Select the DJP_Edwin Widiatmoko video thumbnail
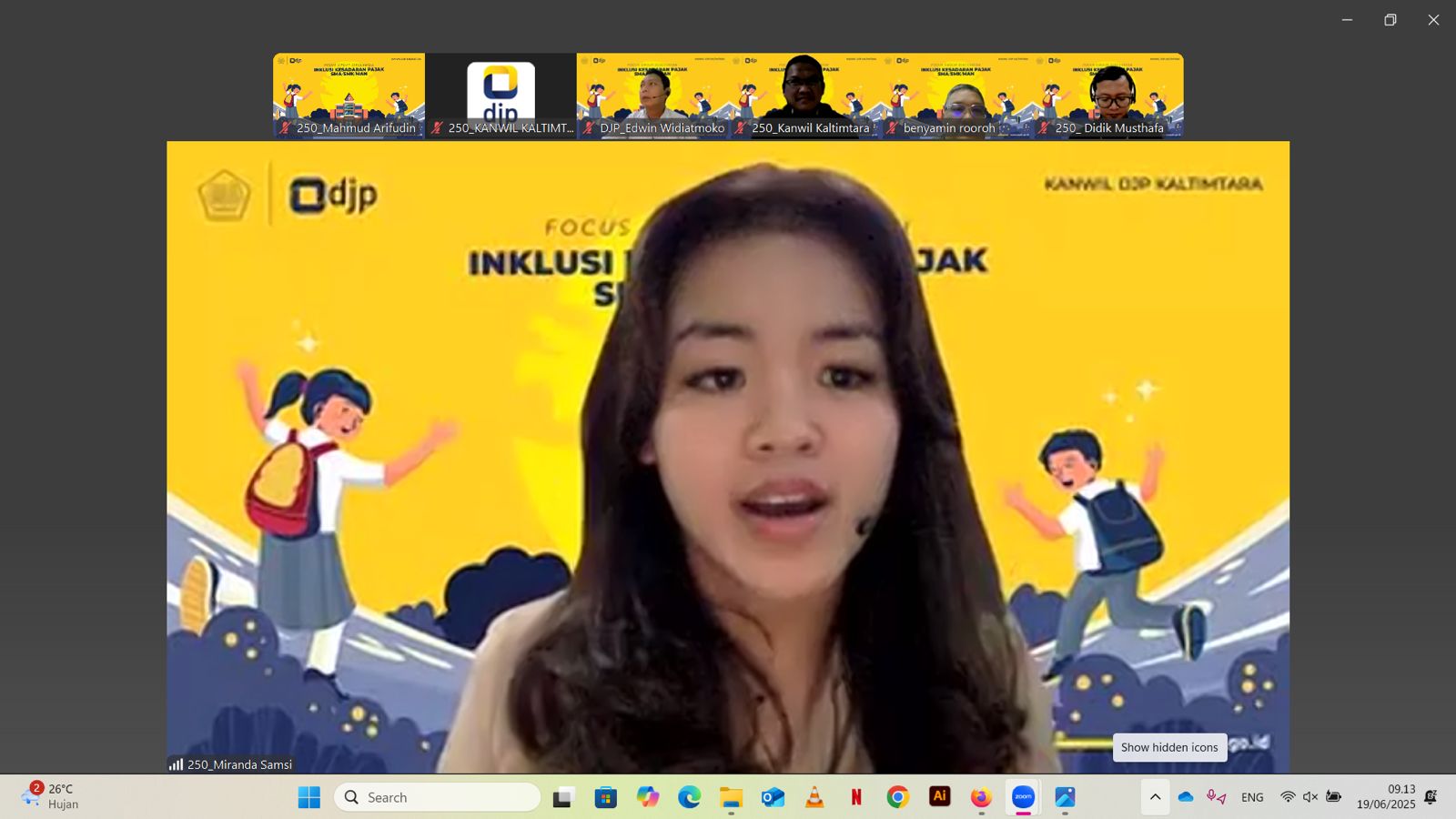 (x=652, y=96)
